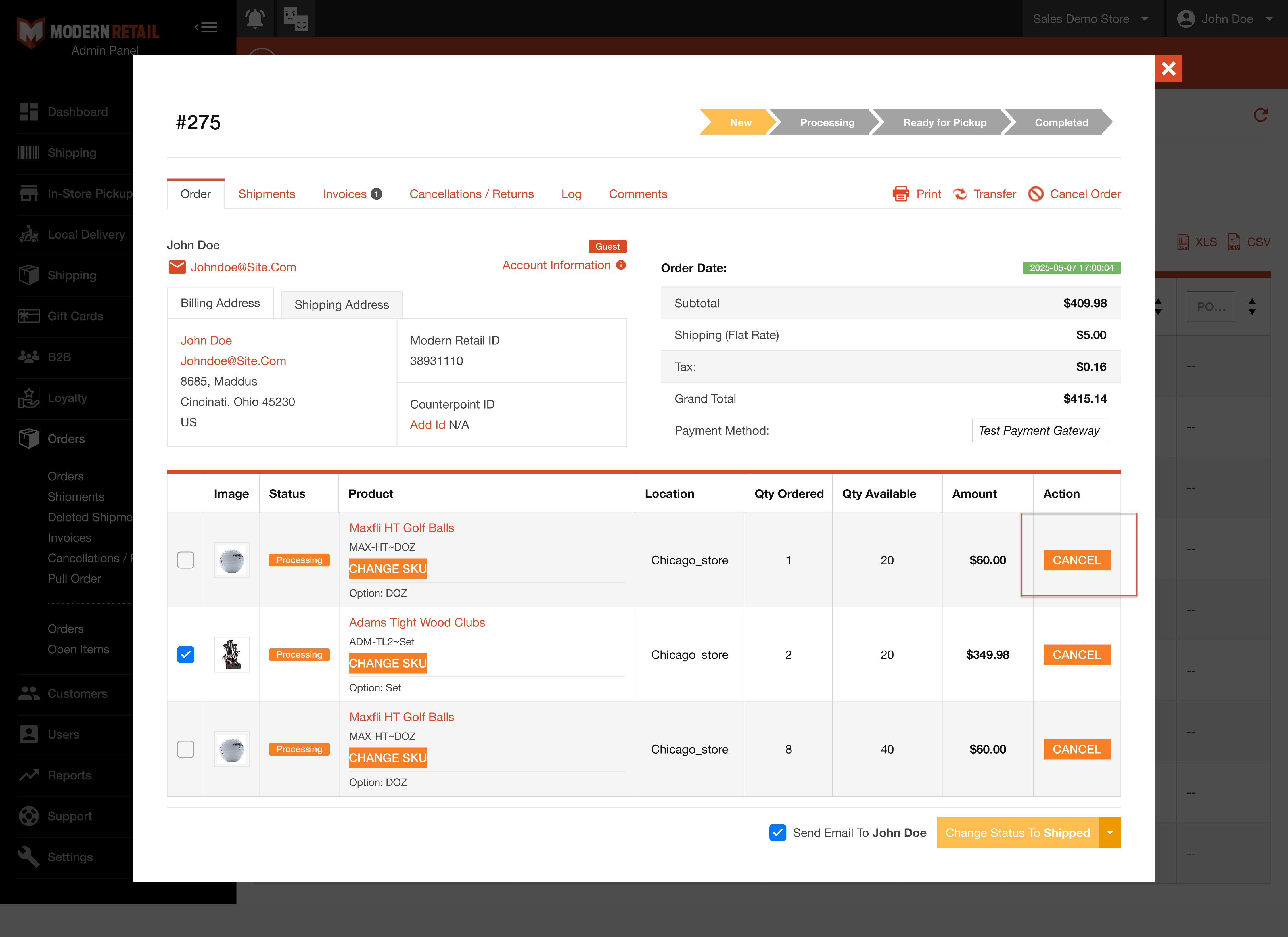Open the Adams Tight Wood Clubs product link
The image size is (1288, 937).
click(417, 622)
